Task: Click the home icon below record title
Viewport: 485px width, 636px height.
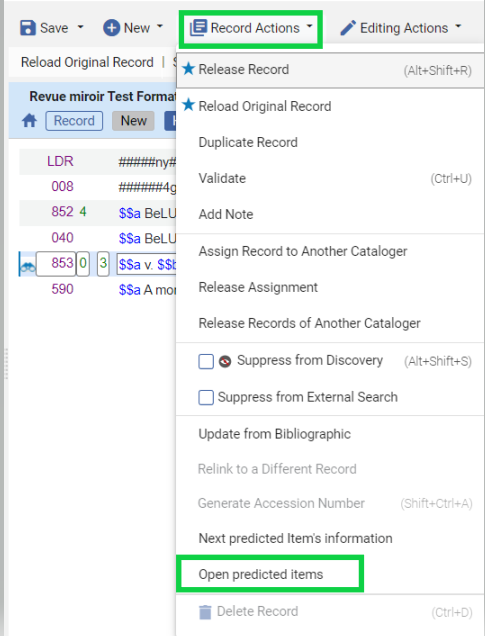Action: pos(29,120)
